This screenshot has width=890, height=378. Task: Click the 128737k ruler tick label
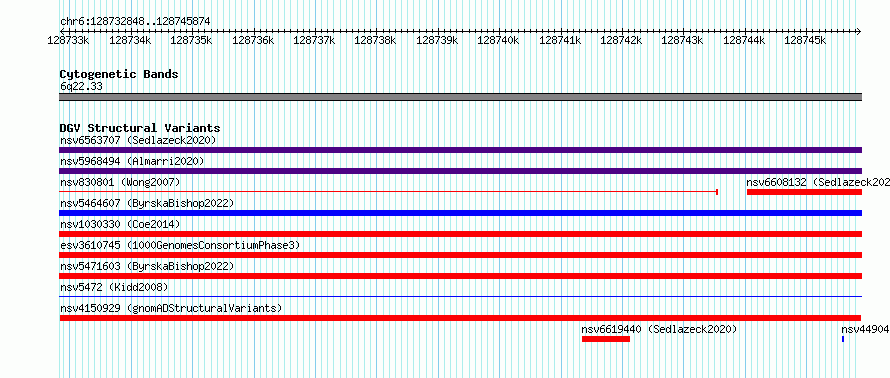click(x=314, y=40)
